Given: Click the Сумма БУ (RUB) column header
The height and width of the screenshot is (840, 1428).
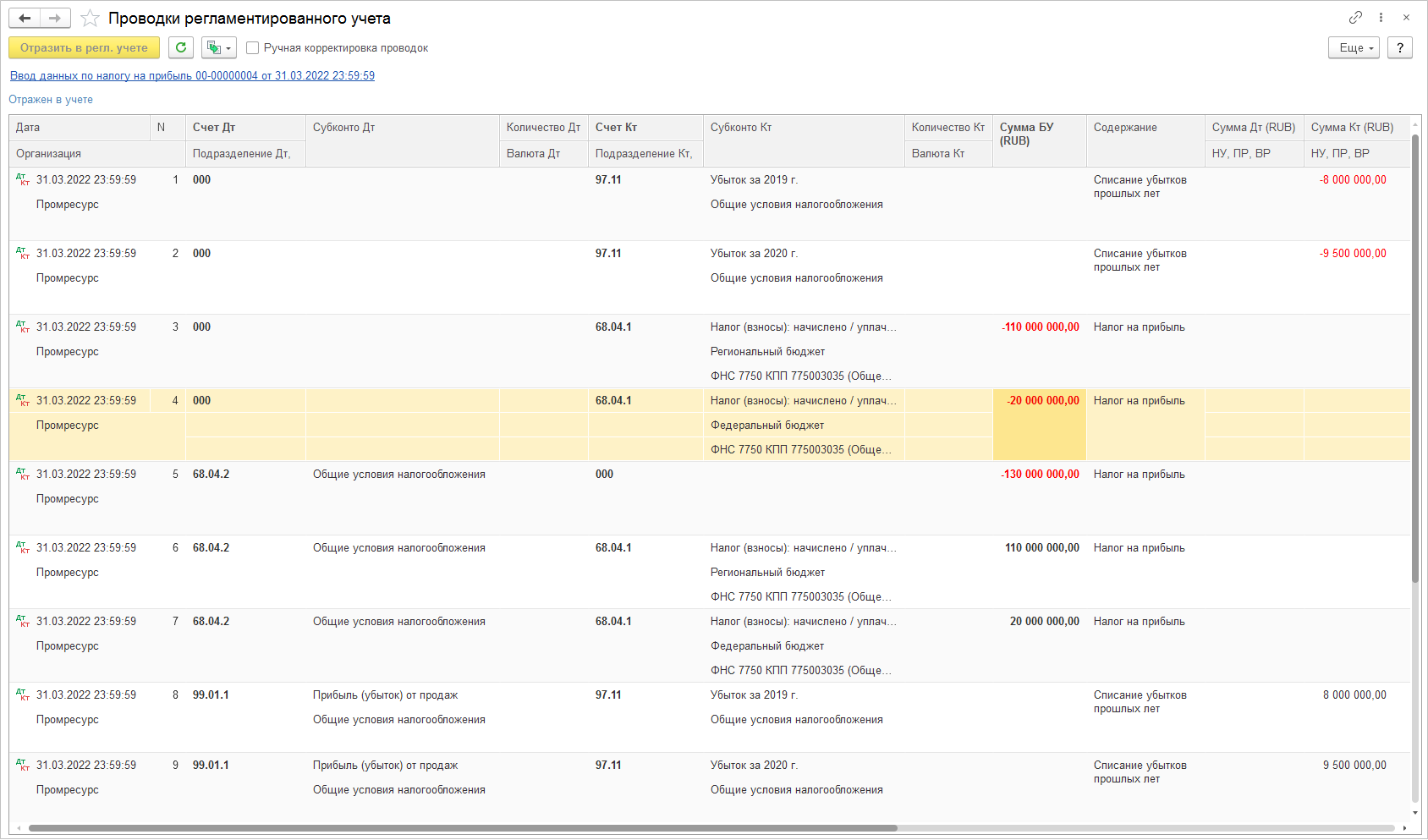Looking at the screenshot, I should pyautogui.click(x=1026, y=134).
